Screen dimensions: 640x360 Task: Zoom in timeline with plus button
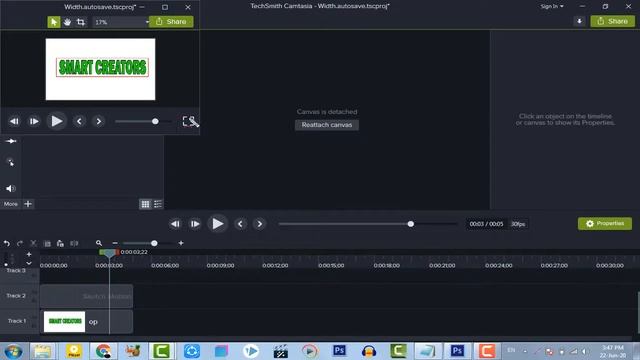click(181, 243)
